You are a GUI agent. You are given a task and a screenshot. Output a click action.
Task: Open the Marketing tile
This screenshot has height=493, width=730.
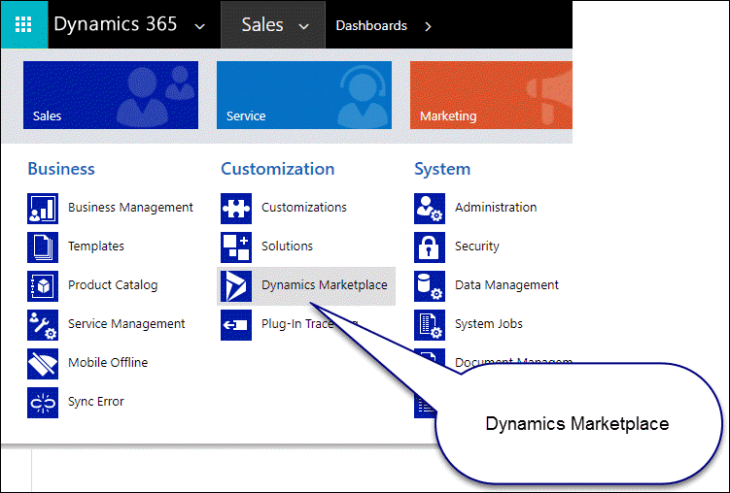pyautogui.click(x=491, y=95)
